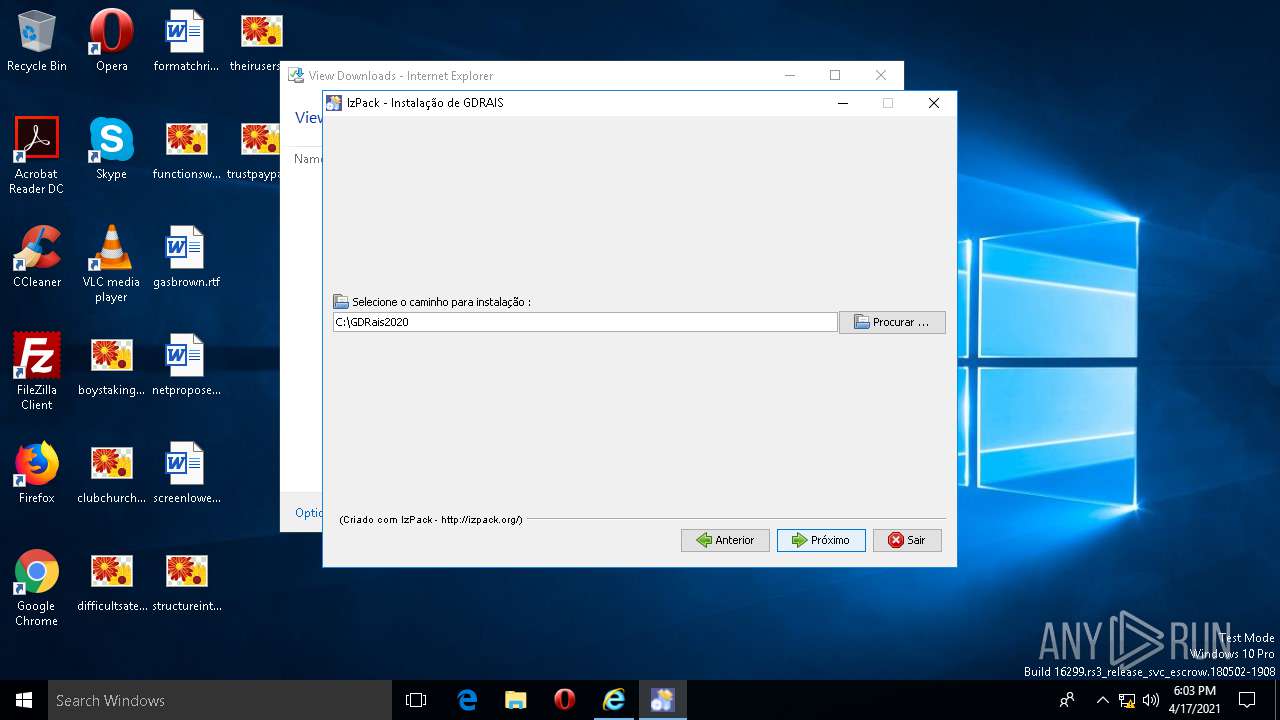The height and width of the screenshot is (720, 1280).
Task: Select the Firefox desktop shortcut
Action: tap(37, 473)
